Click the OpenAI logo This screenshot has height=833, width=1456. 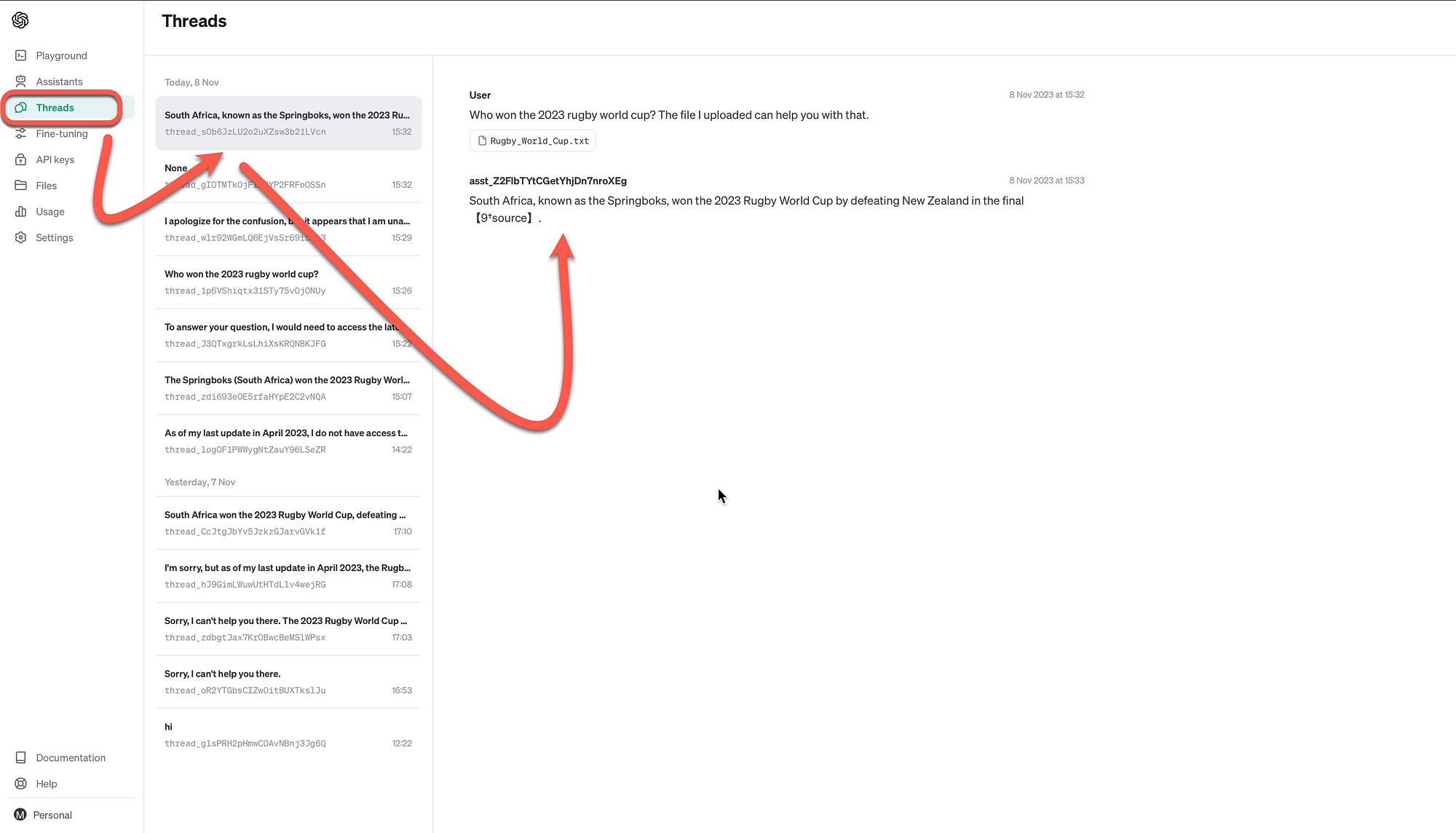pyautogui.click(x=20, y=20)
